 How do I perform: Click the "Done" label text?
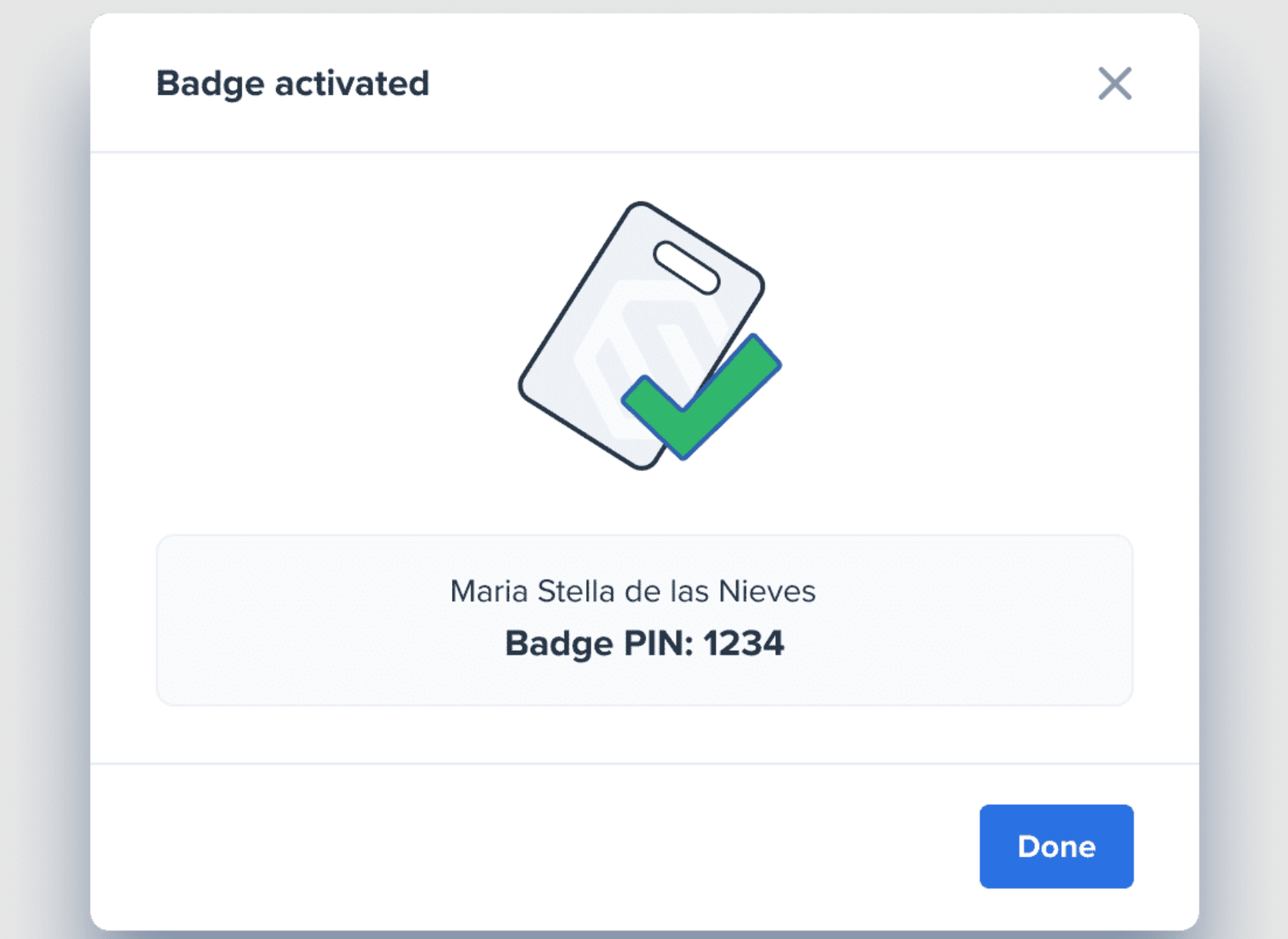tap(1056, 846)
